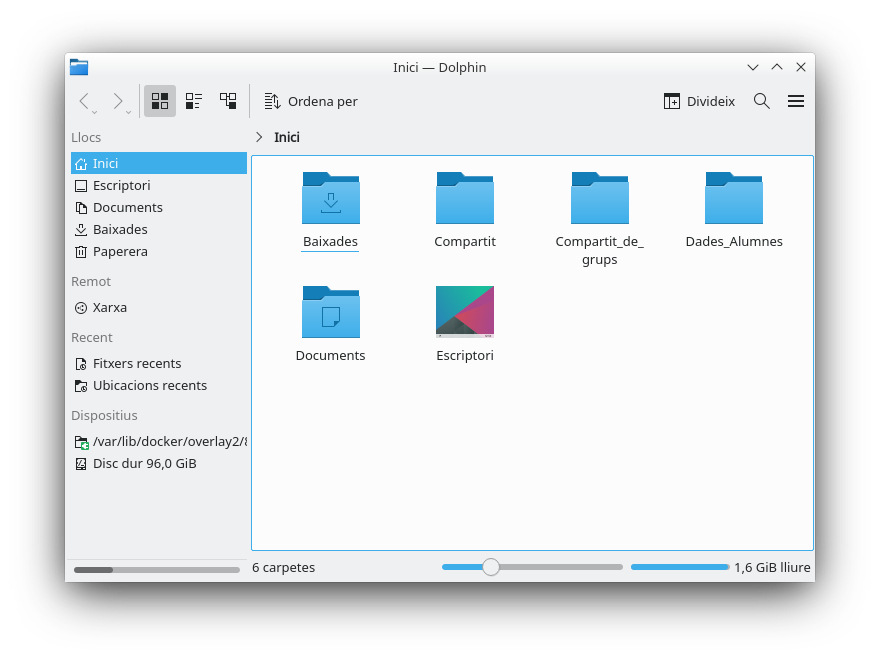Viewport: 880px width, 659px height.
Task: Expand the breadcrumb chevron before Inici
Action: 259,137
